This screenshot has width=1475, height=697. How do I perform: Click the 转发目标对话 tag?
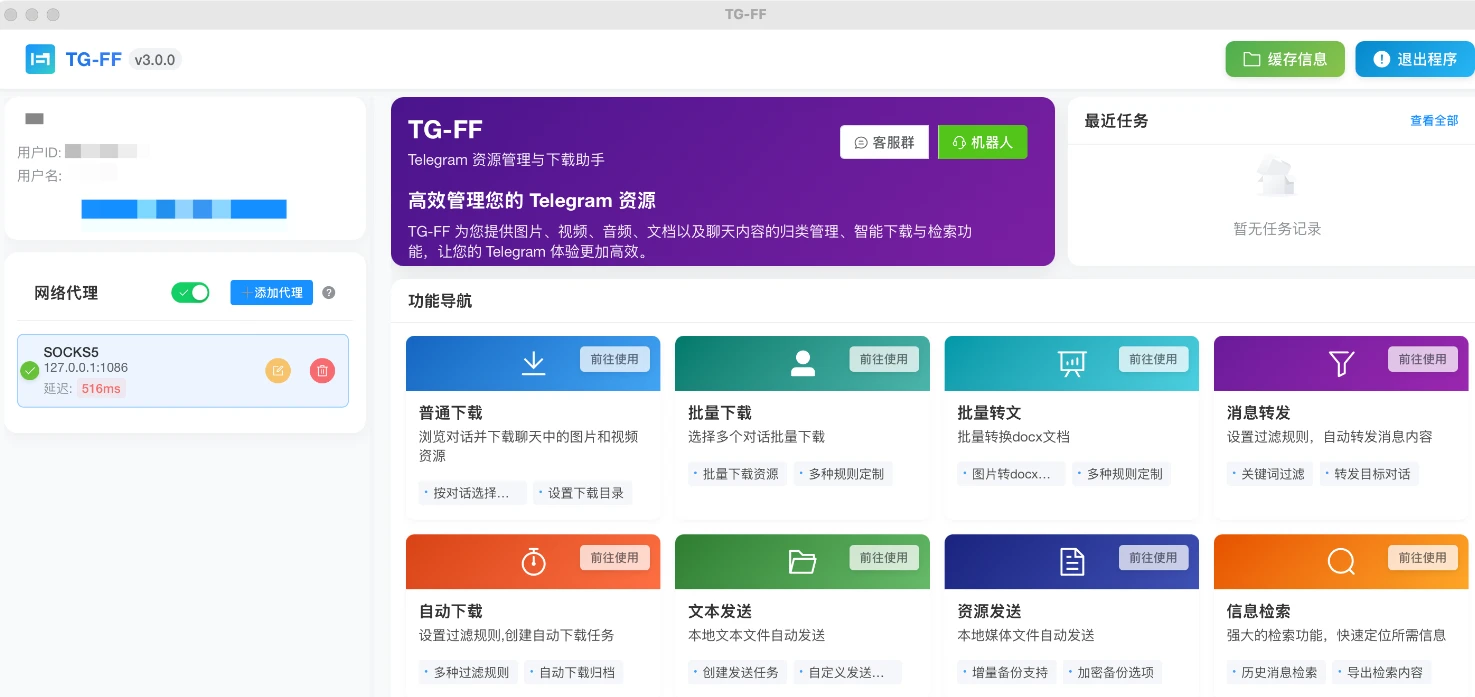[1369, 474]
